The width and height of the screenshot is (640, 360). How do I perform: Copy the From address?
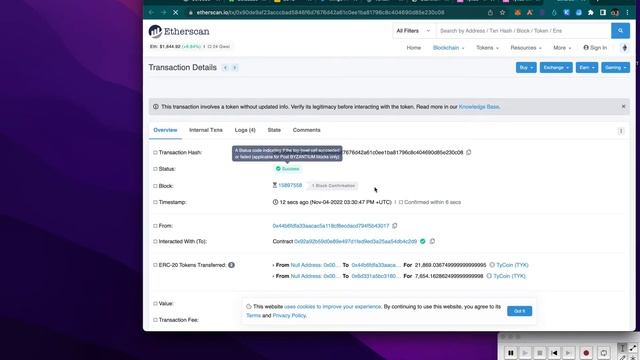395,226
